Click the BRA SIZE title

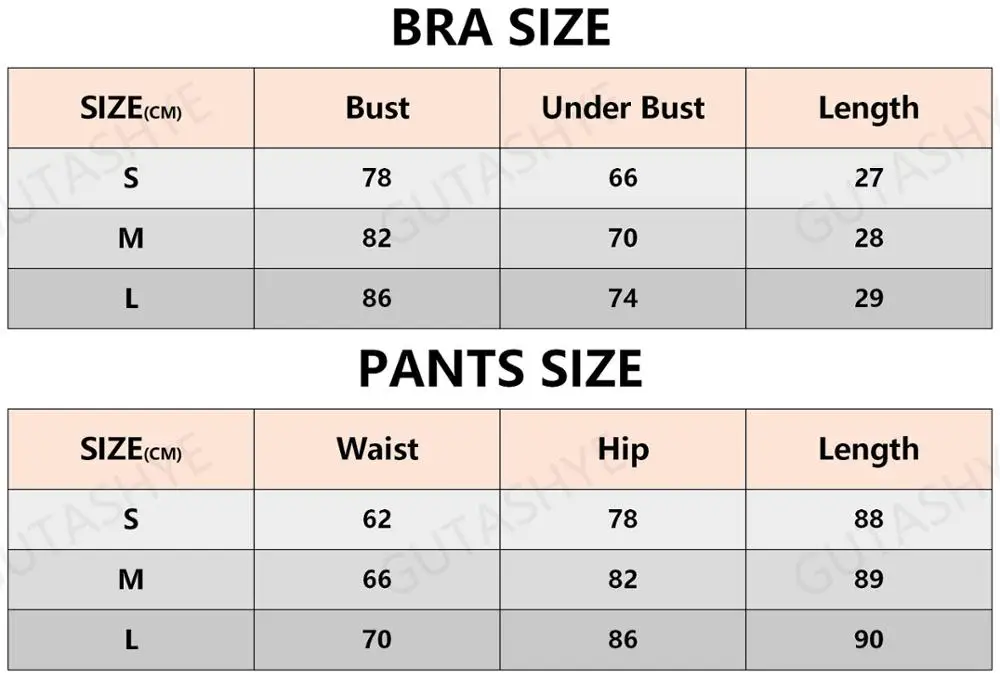click(x=500, y=28)
